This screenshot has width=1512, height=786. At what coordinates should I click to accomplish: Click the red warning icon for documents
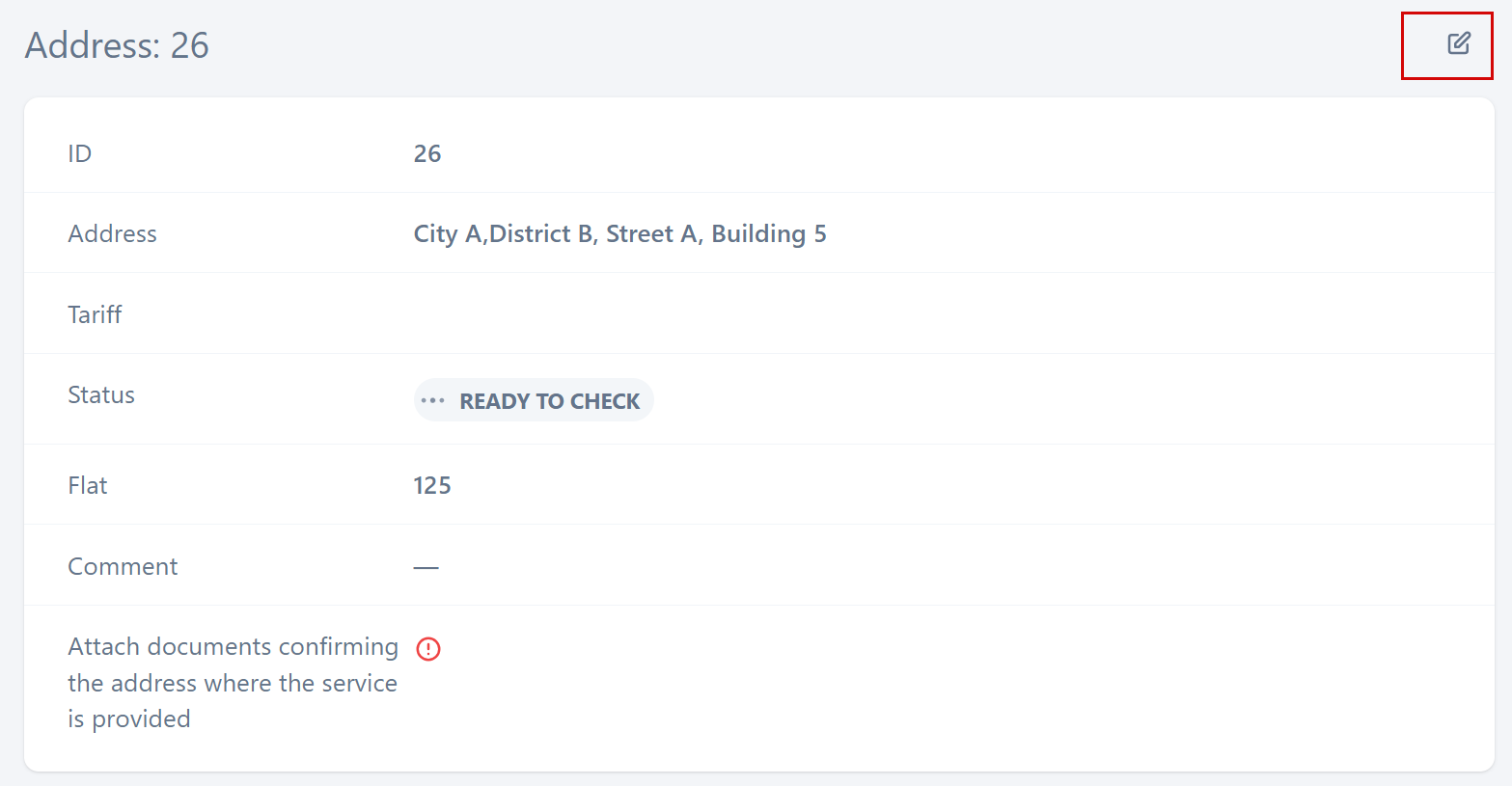(428, 649)
